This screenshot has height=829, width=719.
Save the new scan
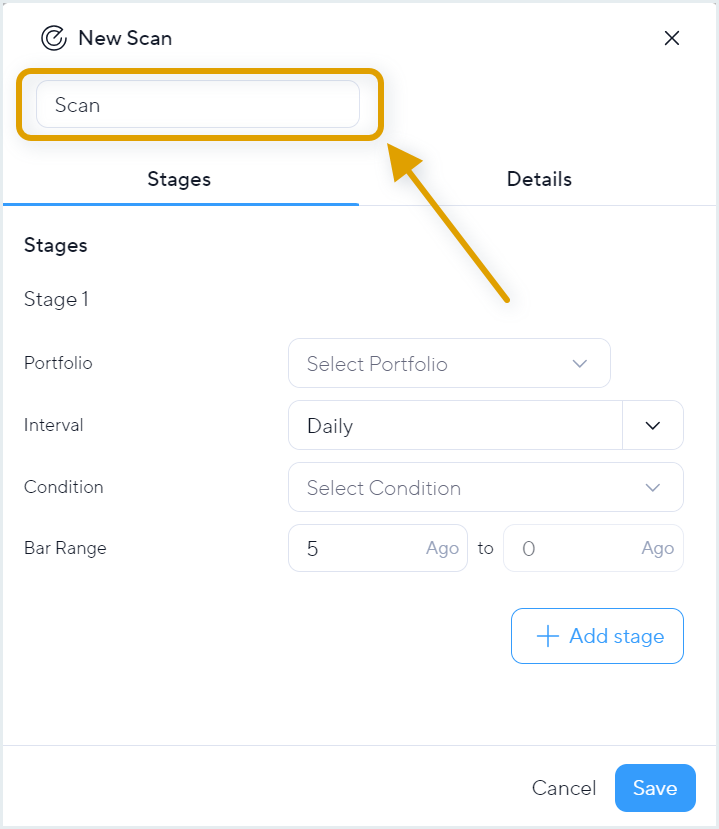point(655,788)
